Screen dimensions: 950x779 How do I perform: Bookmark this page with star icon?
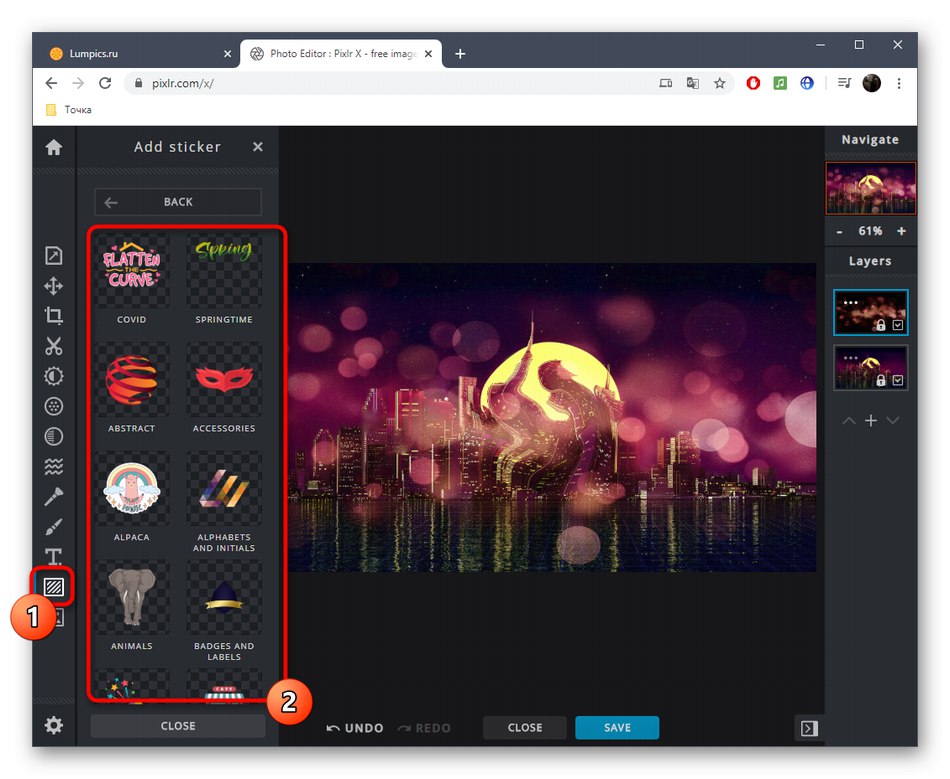[719, 83]
